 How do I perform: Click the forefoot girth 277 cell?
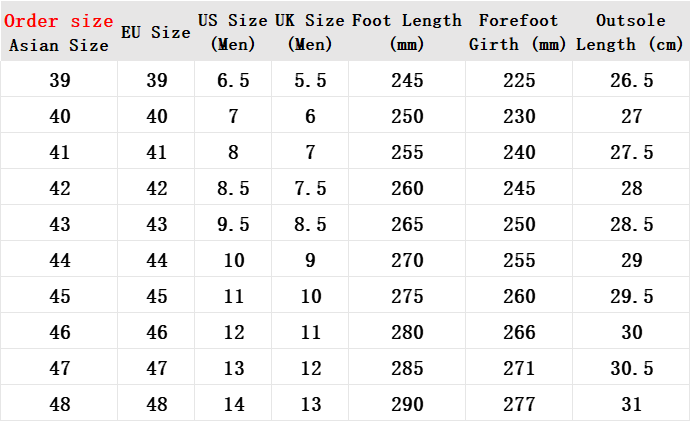click(x=519, y=405)
